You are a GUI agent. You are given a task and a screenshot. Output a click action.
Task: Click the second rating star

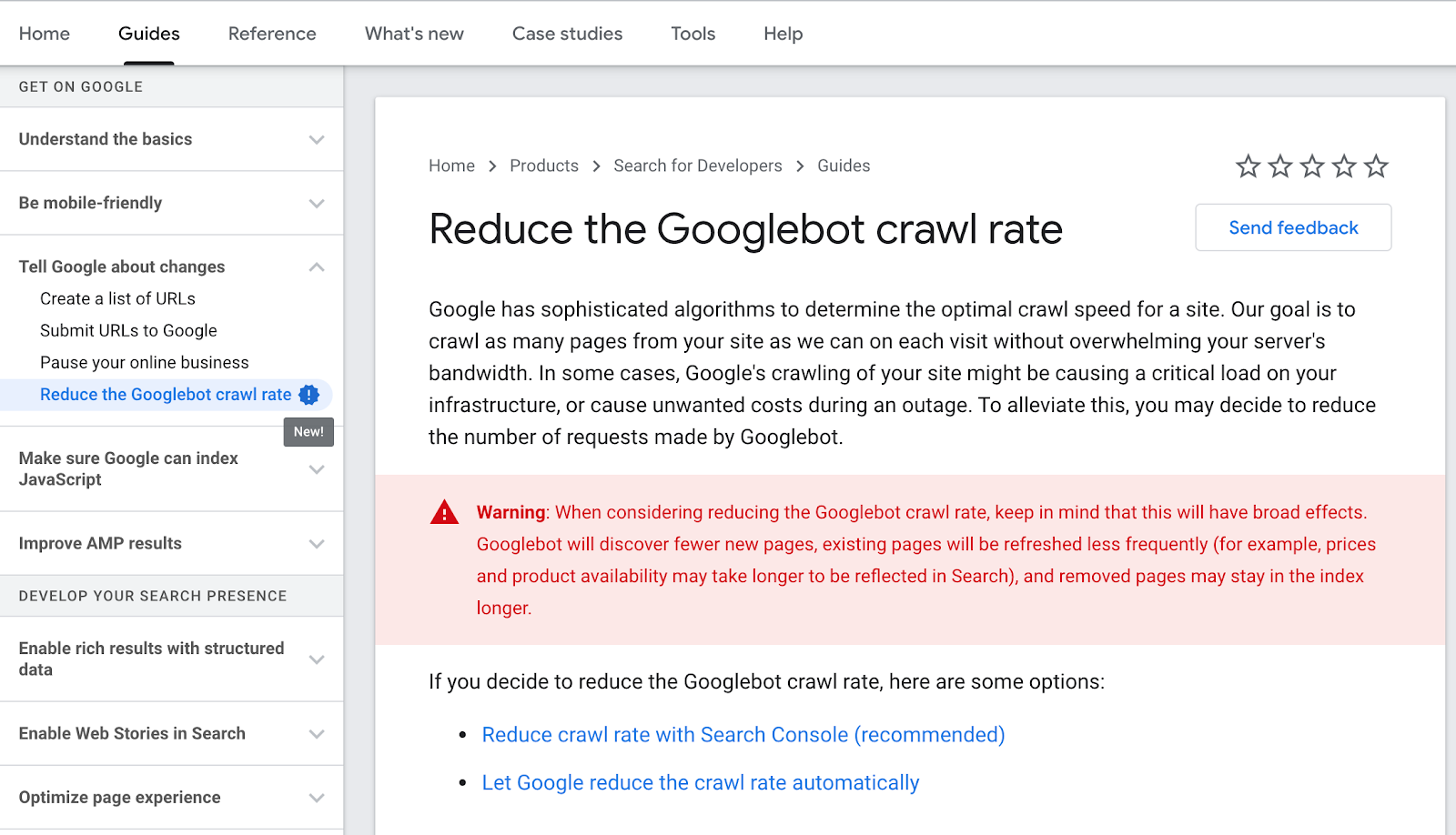1279,166
